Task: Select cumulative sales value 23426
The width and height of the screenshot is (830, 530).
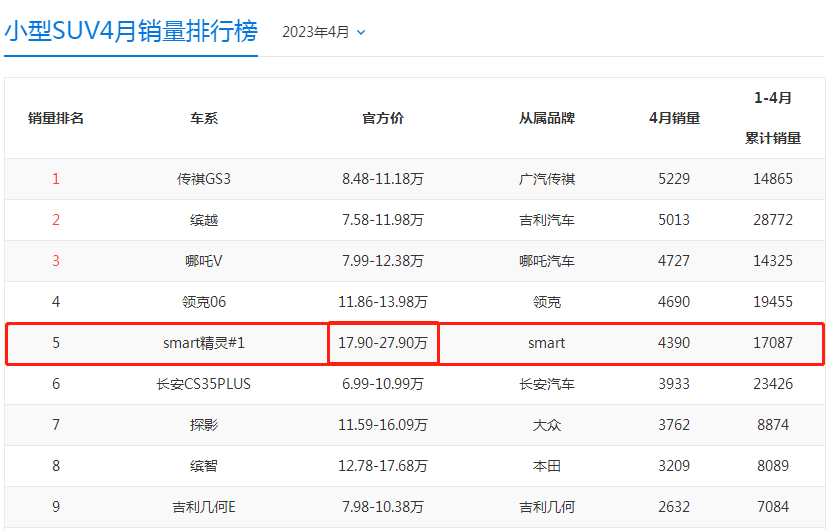Action: pyautogui.click(x=773, y=384)
